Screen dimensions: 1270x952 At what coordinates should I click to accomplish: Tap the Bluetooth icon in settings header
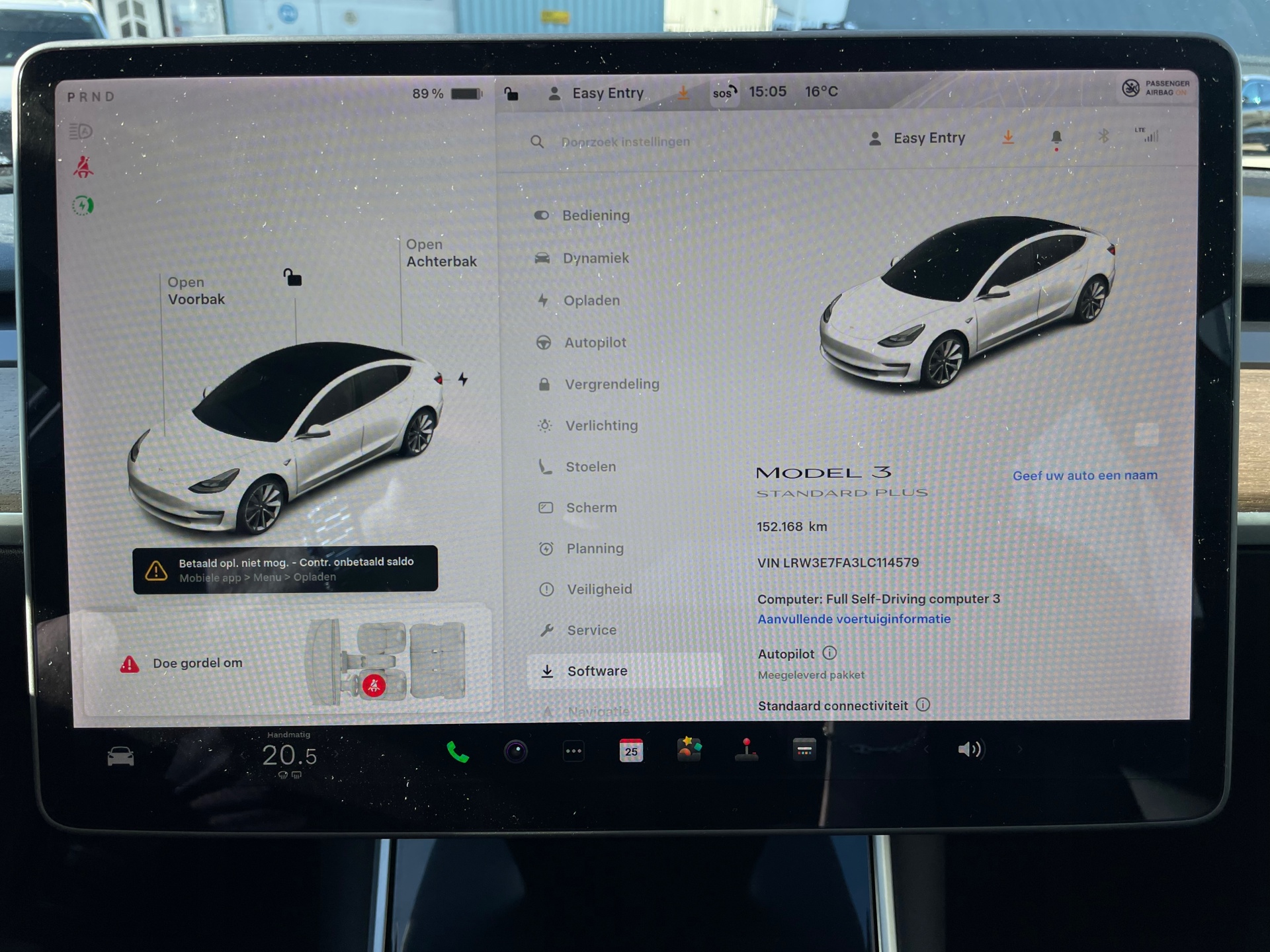[x=1103, y=136]
